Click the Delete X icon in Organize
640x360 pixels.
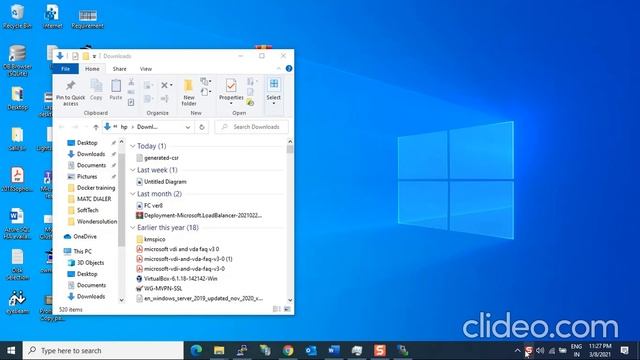pyautogui.click(x=164, y=85)
